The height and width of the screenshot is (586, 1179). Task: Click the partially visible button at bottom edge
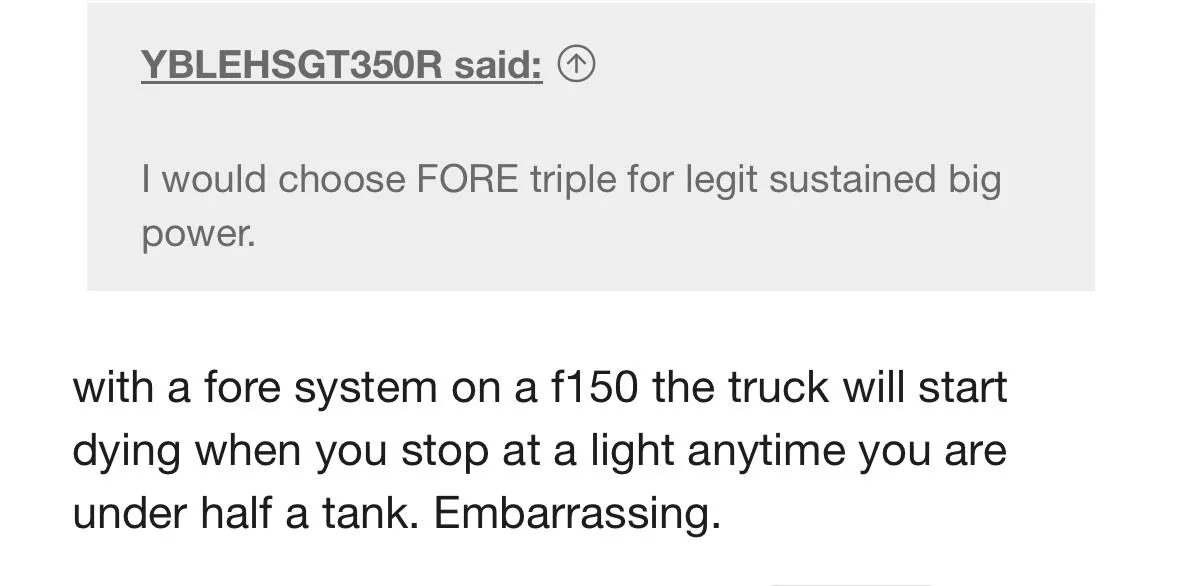(x=851, y=583)
